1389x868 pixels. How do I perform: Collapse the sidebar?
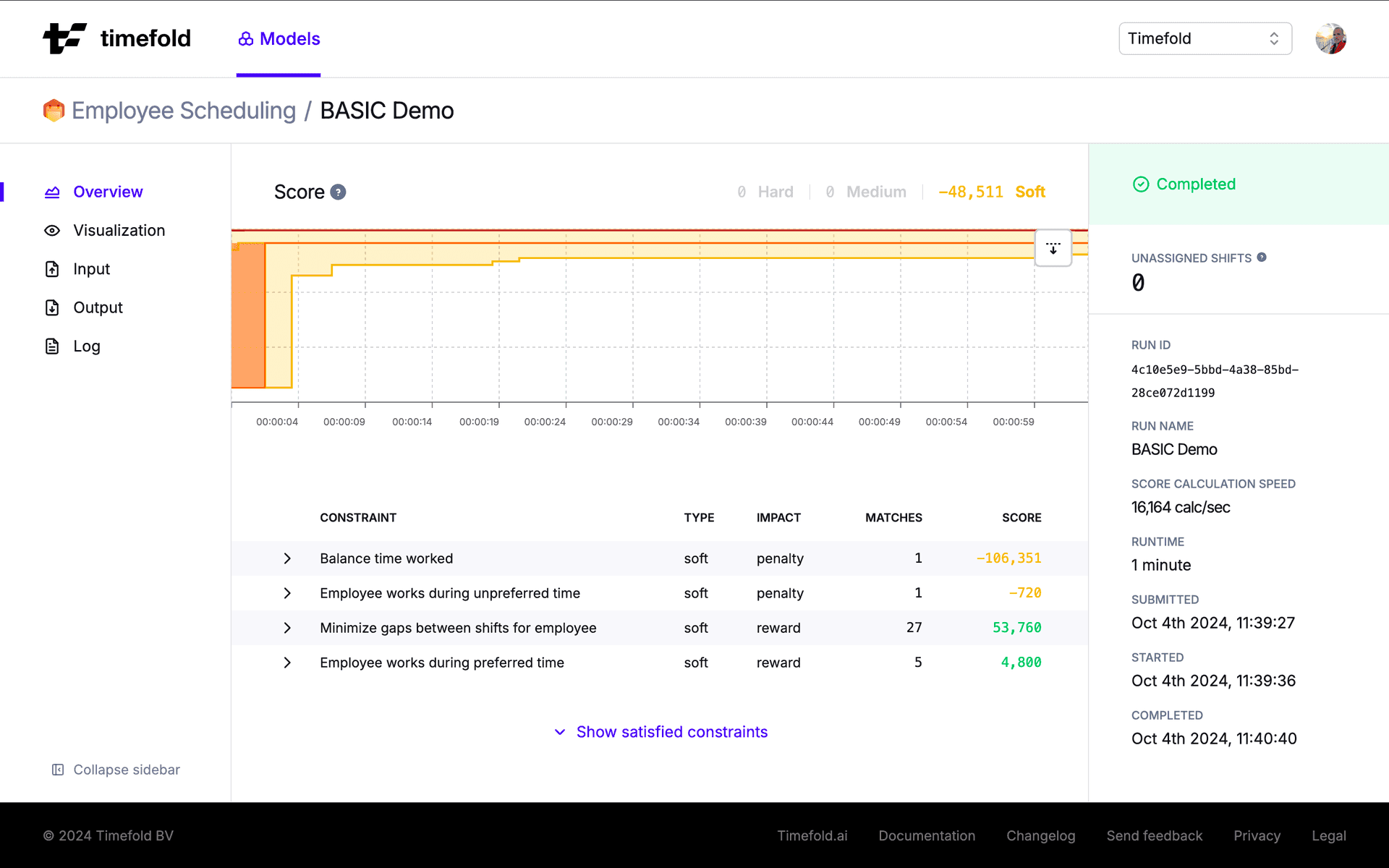114,769
